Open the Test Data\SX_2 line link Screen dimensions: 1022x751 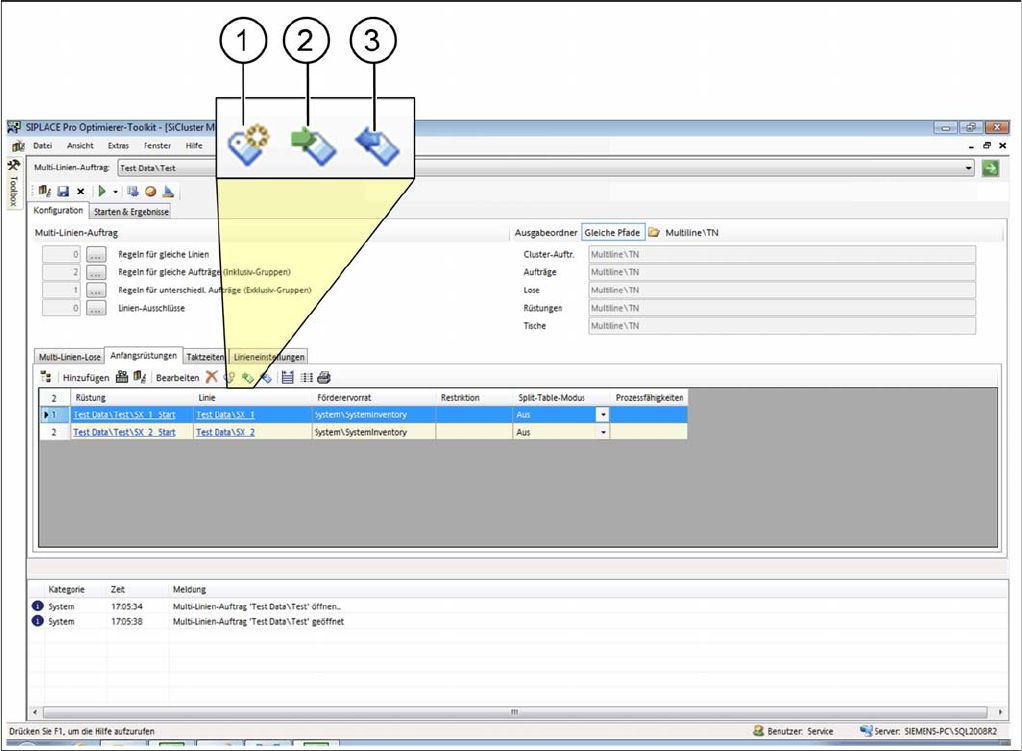coord(225,432)
